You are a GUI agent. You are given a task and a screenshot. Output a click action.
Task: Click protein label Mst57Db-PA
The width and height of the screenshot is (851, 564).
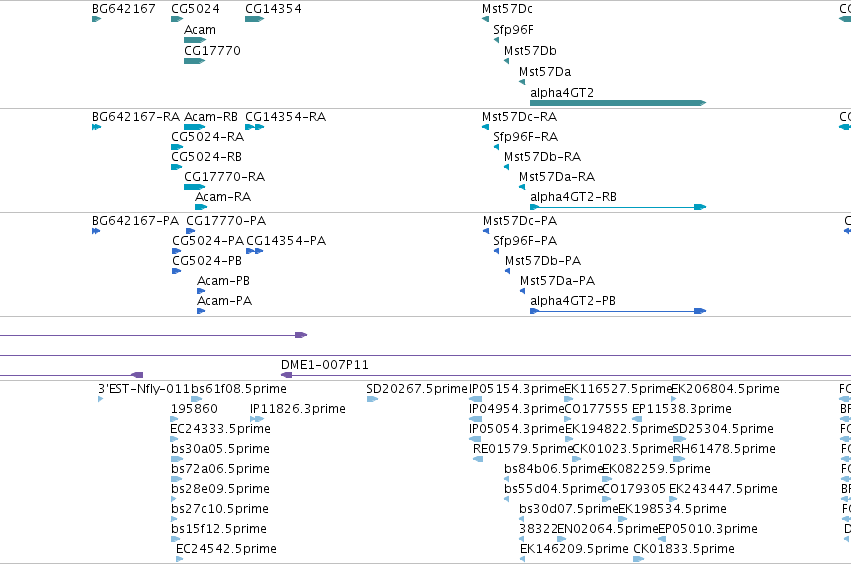pos(543,261)
